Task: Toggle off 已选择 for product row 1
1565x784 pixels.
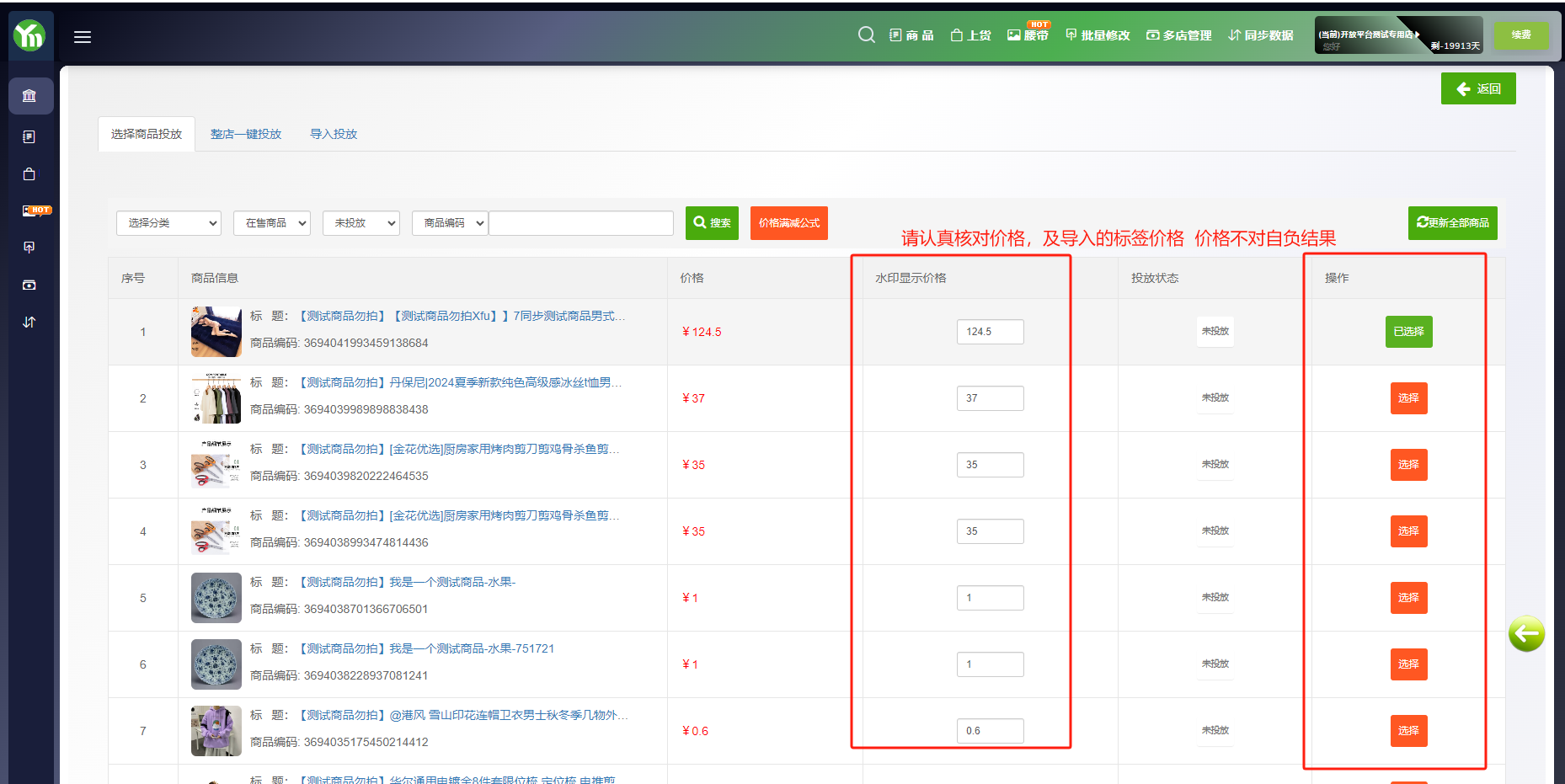Action: point(1408,332)
